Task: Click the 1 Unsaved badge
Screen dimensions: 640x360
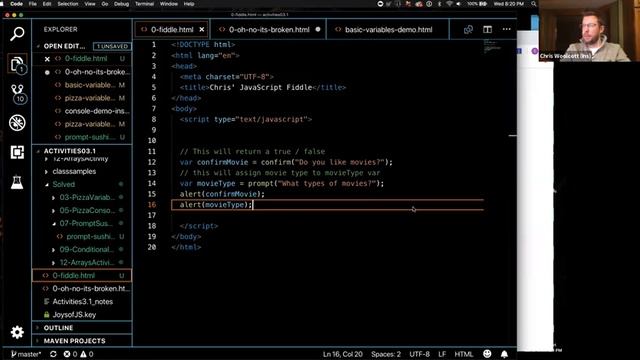Action: click(x=112, y=46)
